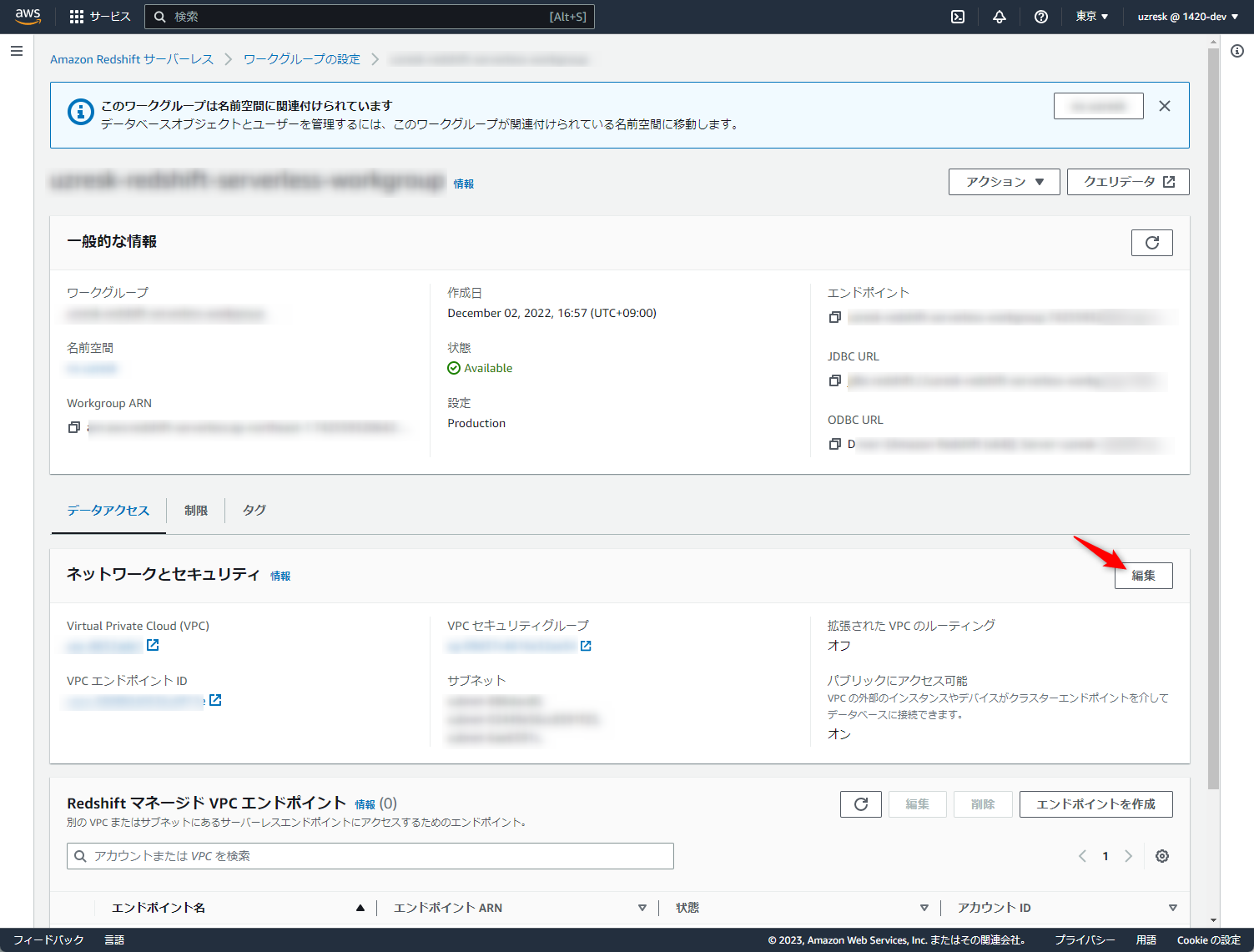Select page number 1 in pagination

coord(1105,856)
